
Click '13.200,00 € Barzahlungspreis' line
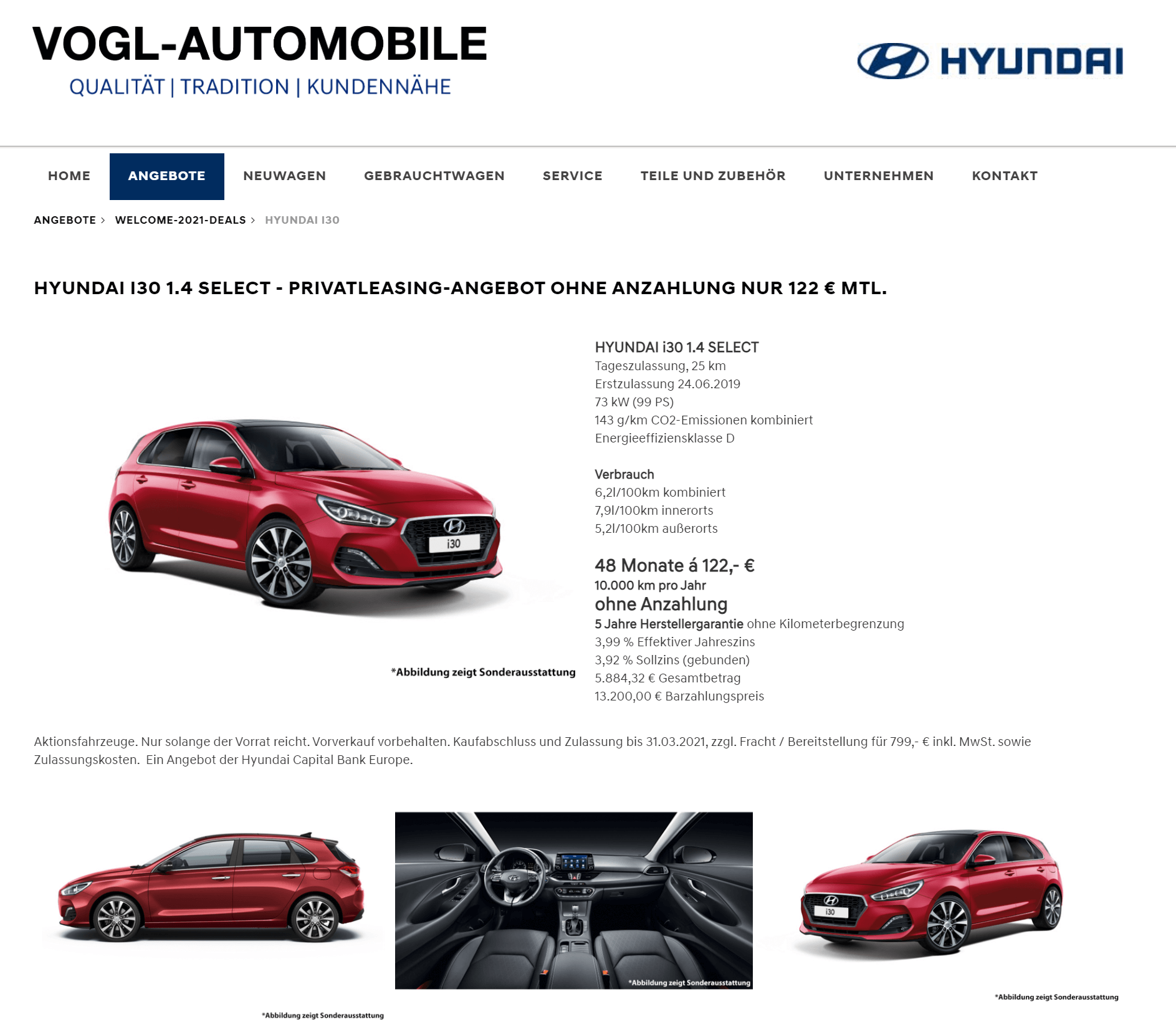pyautogui.click(x=679, y=696)
